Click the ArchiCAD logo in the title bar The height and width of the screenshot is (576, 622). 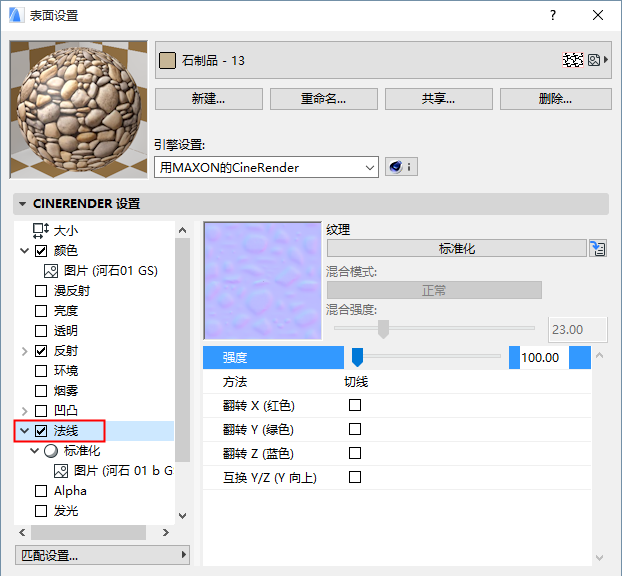click(15, 15)
